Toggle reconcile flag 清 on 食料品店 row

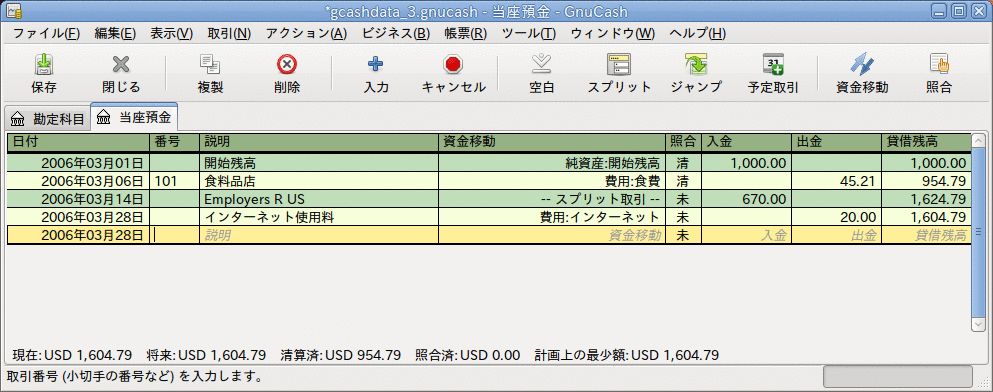(x=683, y=182)
